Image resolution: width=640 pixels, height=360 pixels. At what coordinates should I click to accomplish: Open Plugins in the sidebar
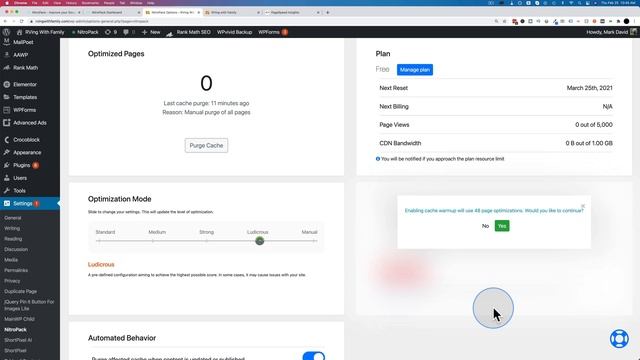[x=22, y=165]
